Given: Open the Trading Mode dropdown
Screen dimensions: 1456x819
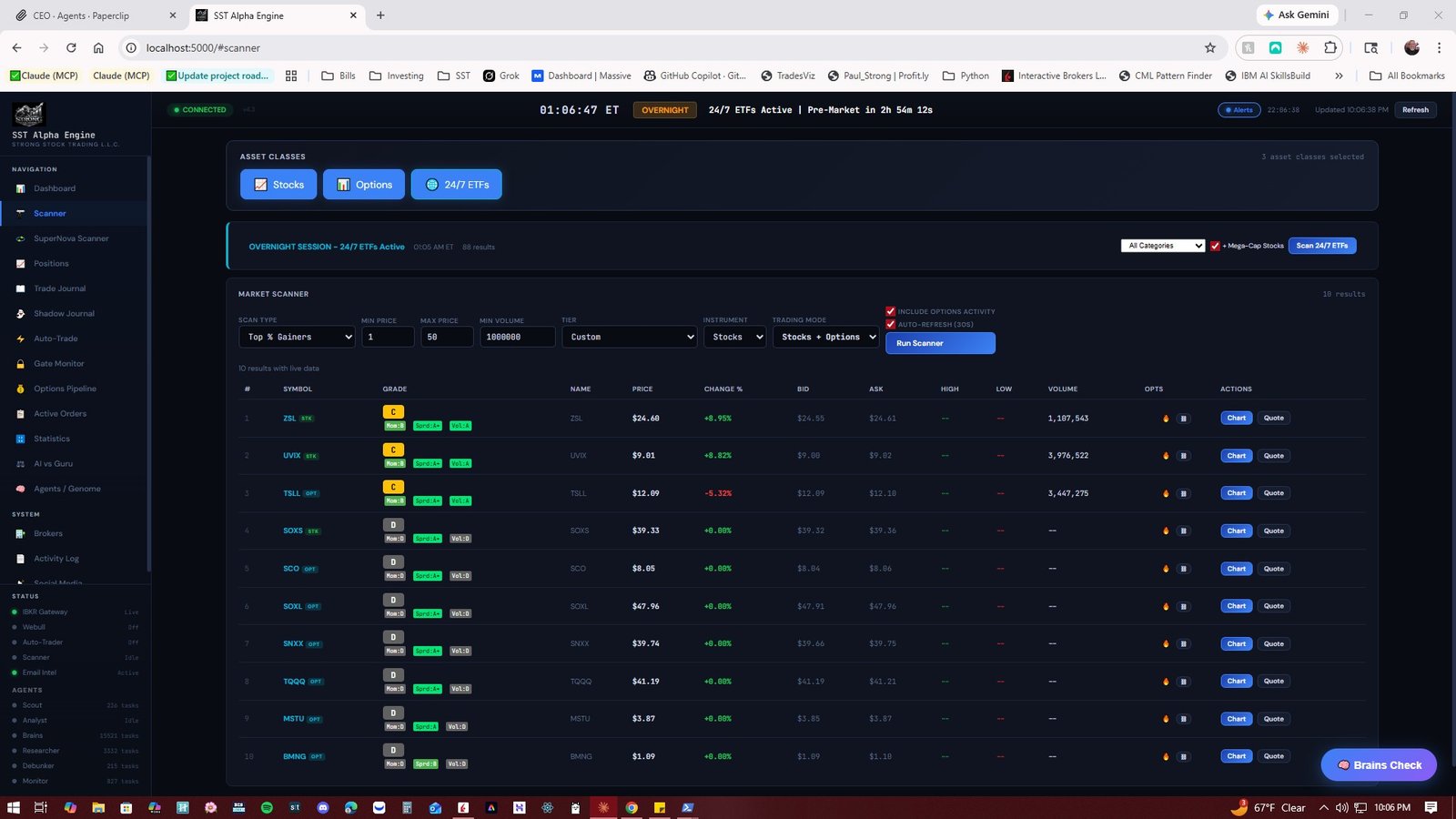Looking at the screenshot, I should click(825, 337).
